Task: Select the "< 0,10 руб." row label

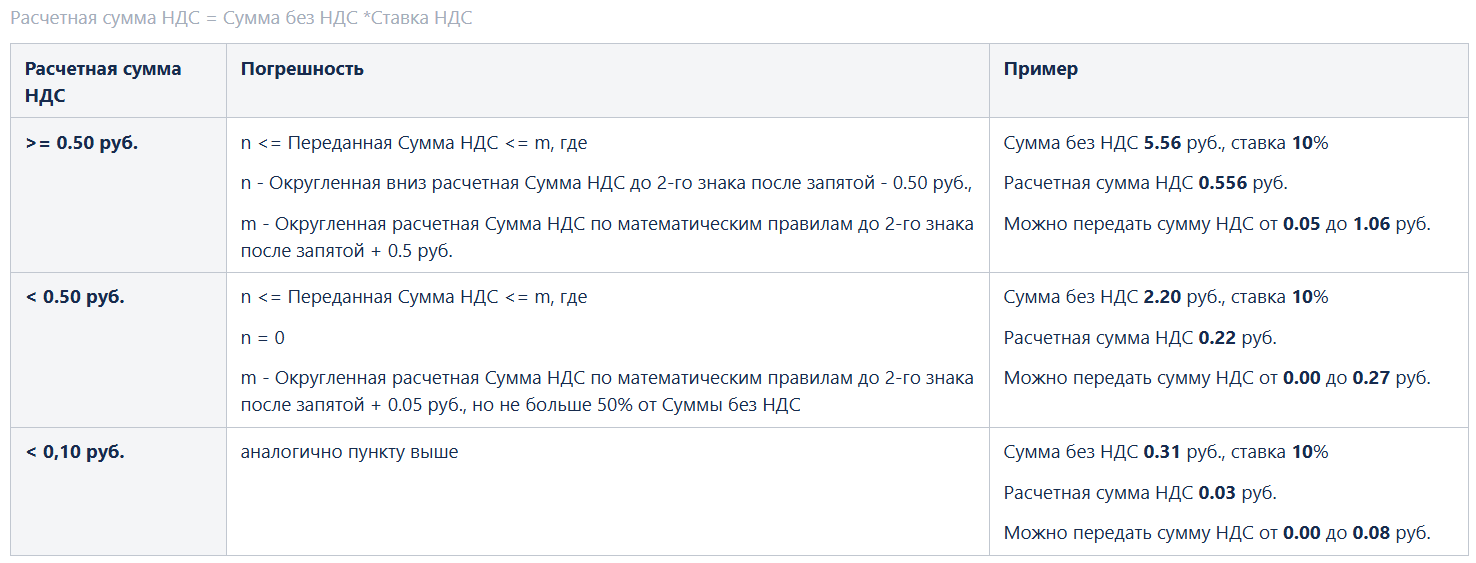Action: (x=75, y=452)
